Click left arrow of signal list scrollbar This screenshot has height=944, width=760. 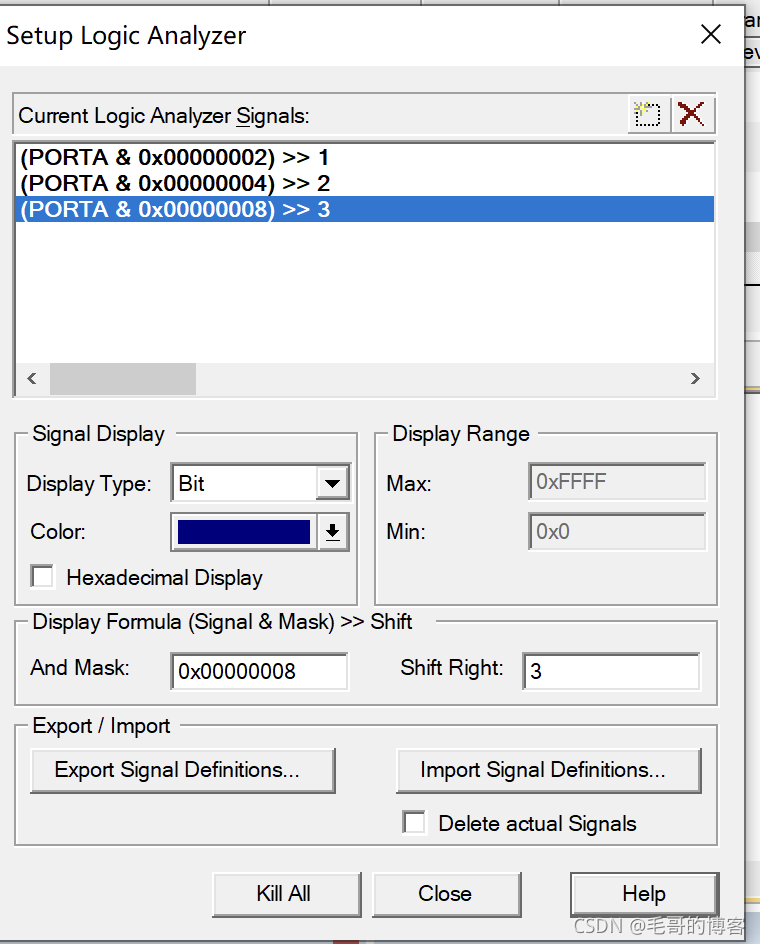coord(32,379)
